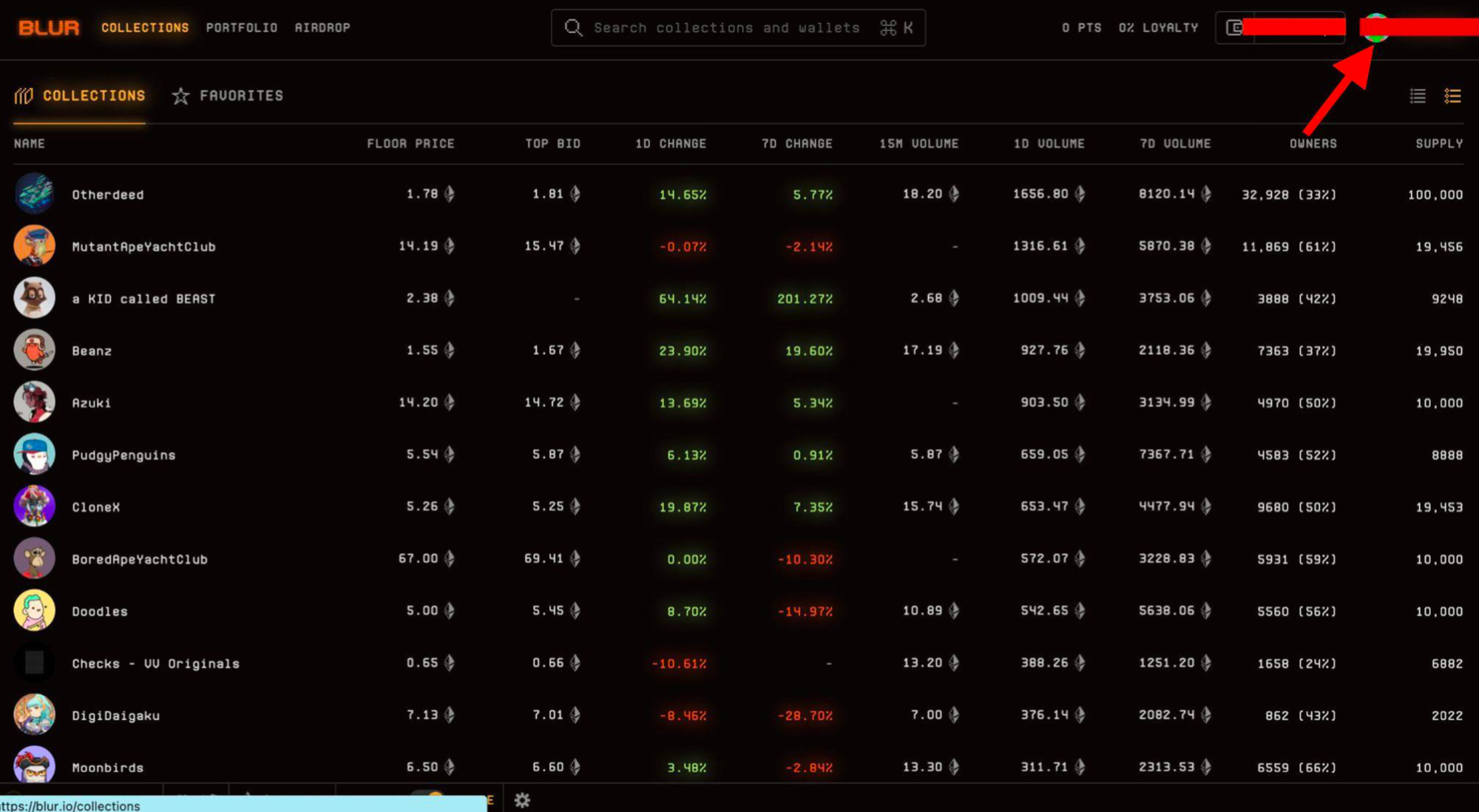Switch to the orange detailed list view
Image resolution: width=1479 pixels, height=812 pixels.
[1452, 96]
